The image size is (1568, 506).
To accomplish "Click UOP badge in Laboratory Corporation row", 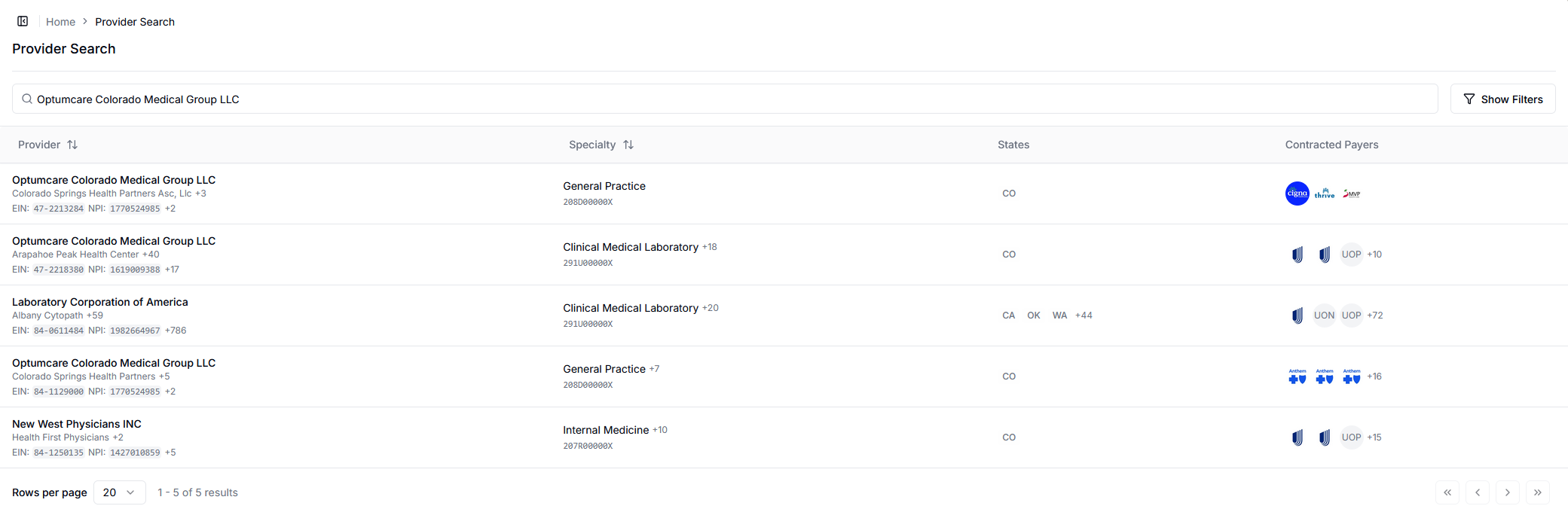I will tap(1352, 315).
